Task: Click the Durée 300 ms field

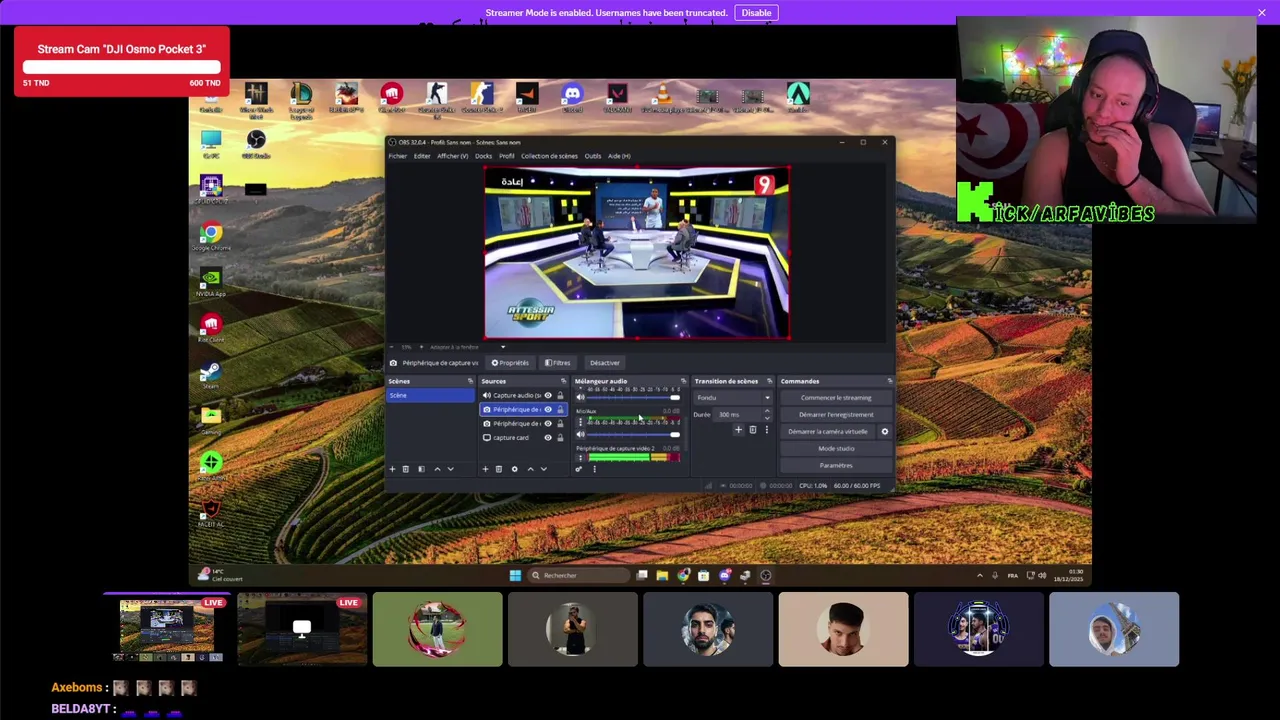Action: point(743,415)
